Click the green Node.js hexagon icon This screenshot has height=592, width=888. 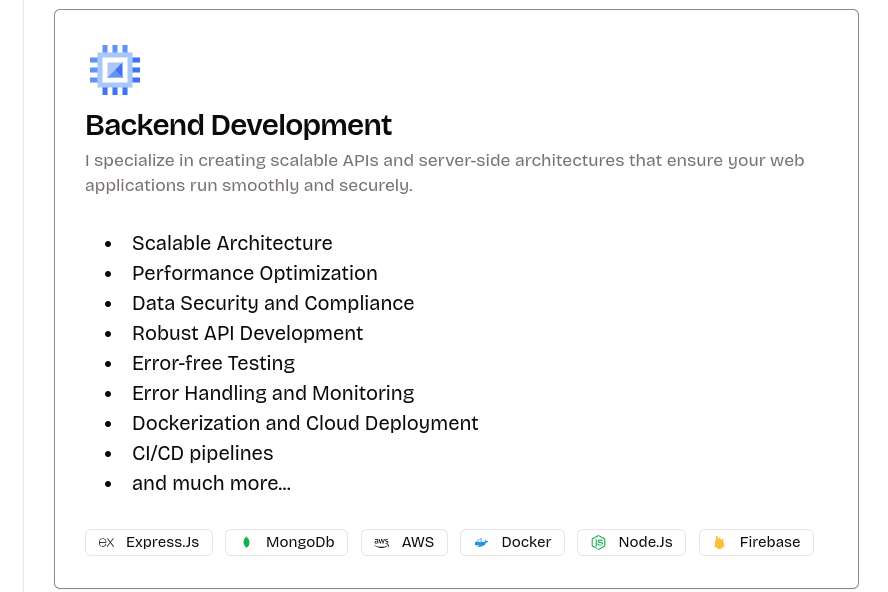point(598,542)
